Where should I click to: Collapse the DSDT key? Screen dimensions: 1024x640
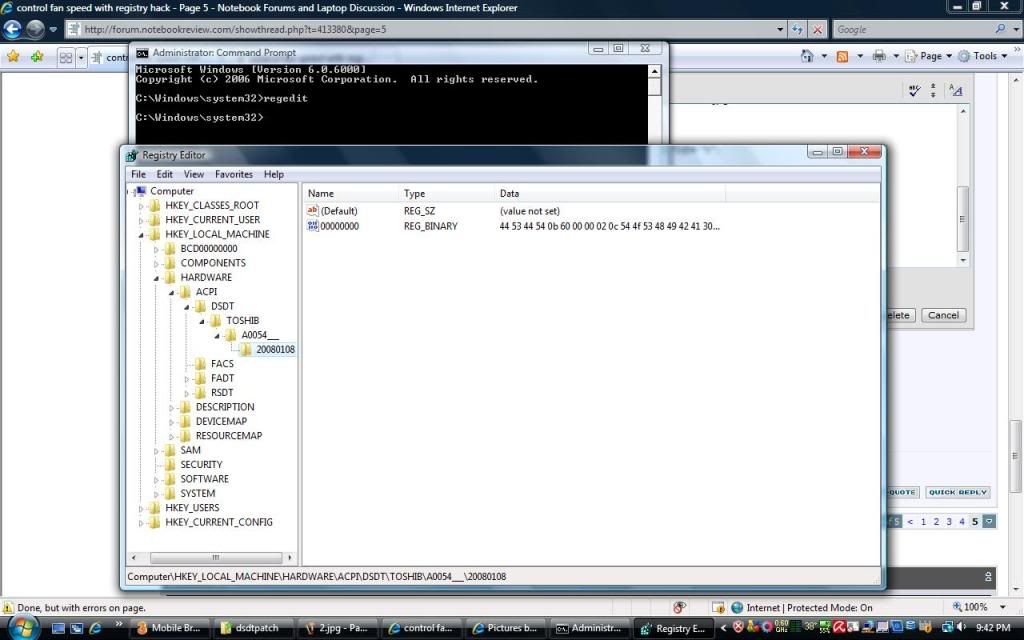(187, 306)
